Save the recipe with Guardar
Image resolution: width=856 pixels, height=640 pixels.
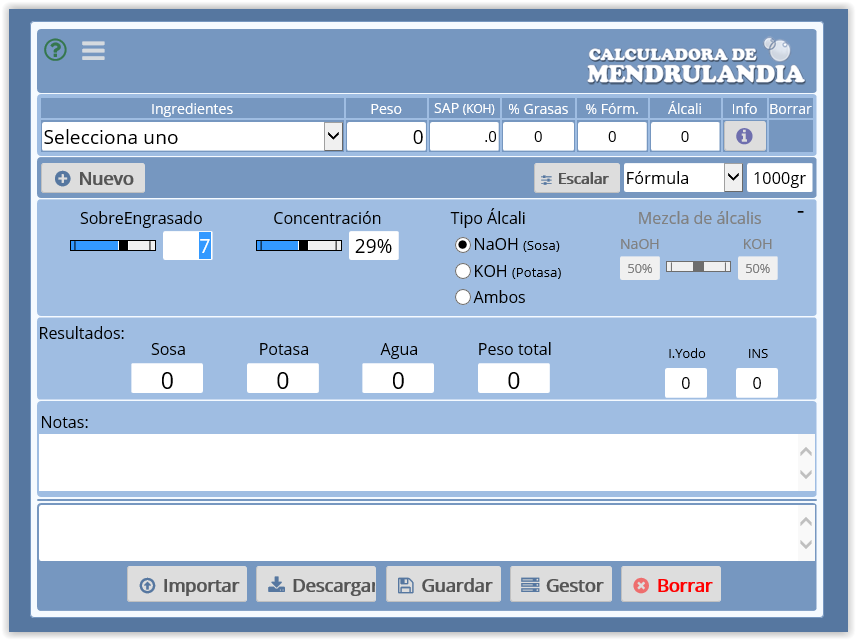[444, 585]
